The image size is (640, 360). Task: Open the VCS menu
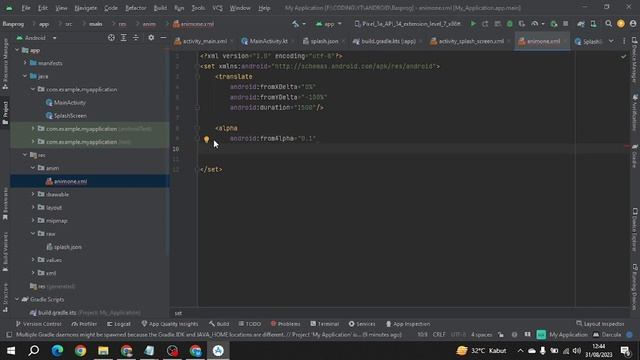click(x=218, y=8)
